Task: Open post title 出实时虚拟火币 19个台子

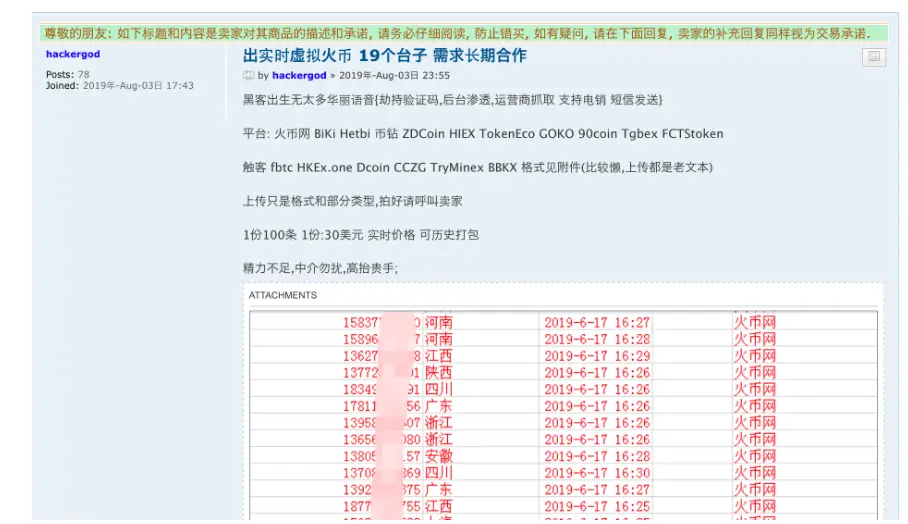Action: tap(385, 56)
